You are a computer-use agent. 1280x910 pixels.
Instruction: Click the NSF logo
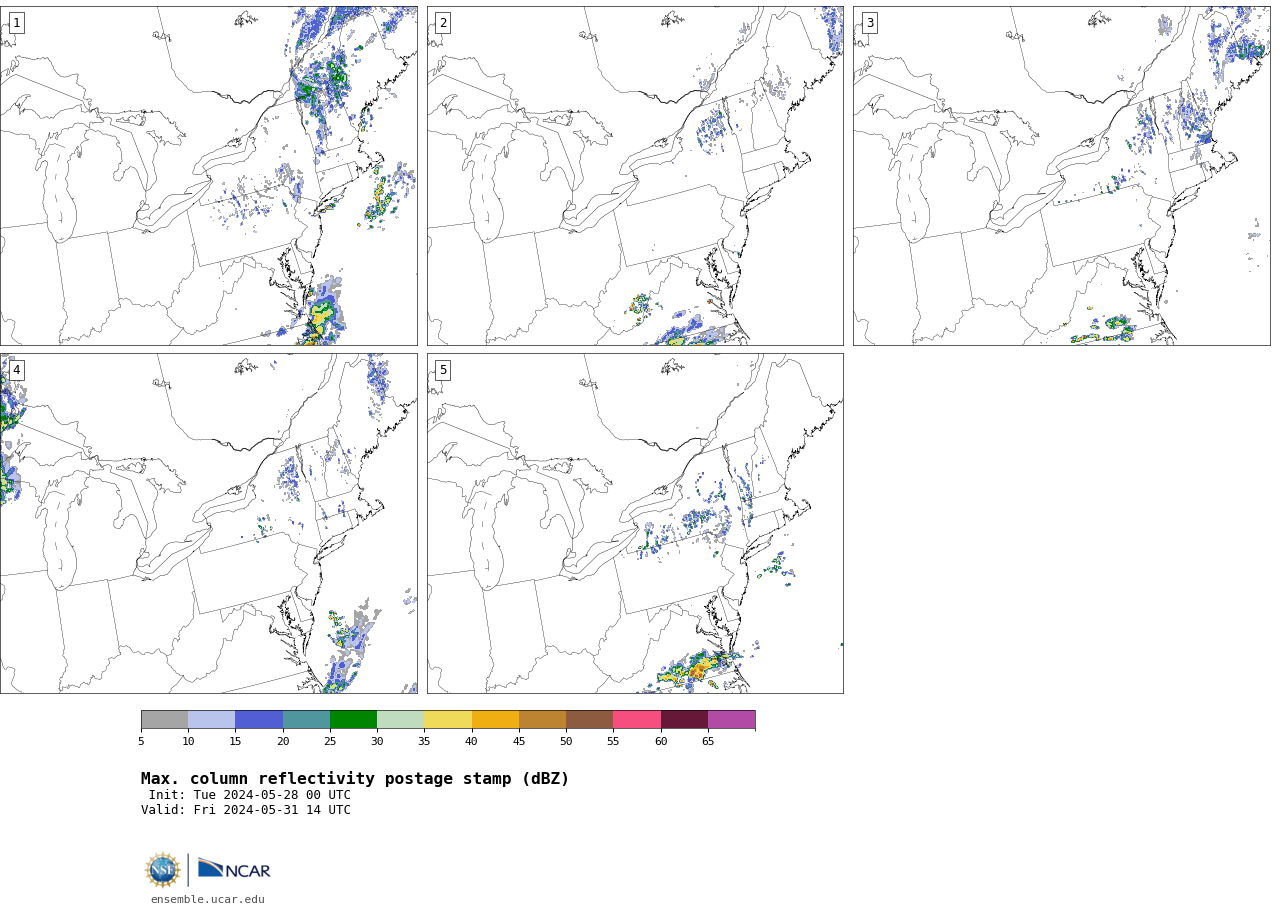tap(162, 870)
